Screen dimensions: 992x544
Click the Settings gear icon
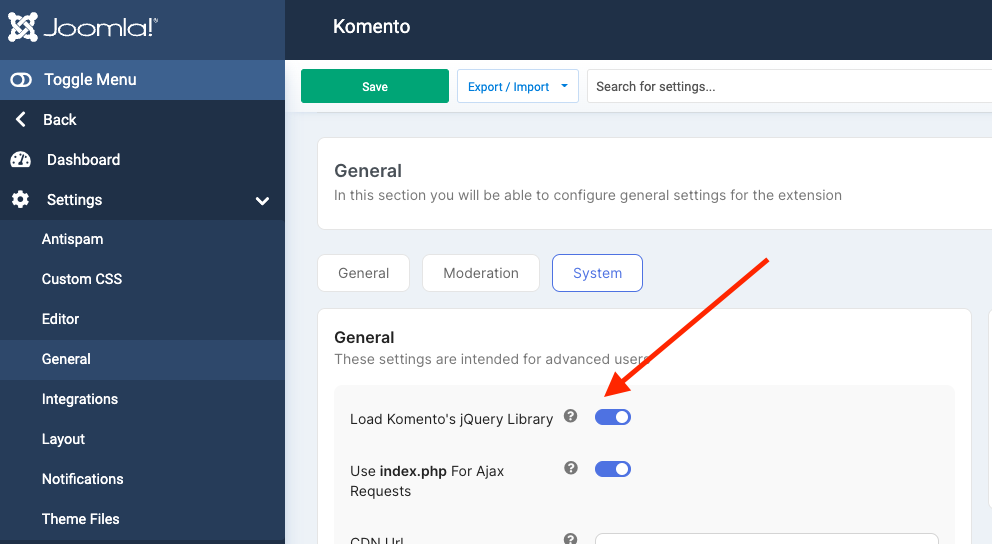pyautogui.click(x=21, y=200)
